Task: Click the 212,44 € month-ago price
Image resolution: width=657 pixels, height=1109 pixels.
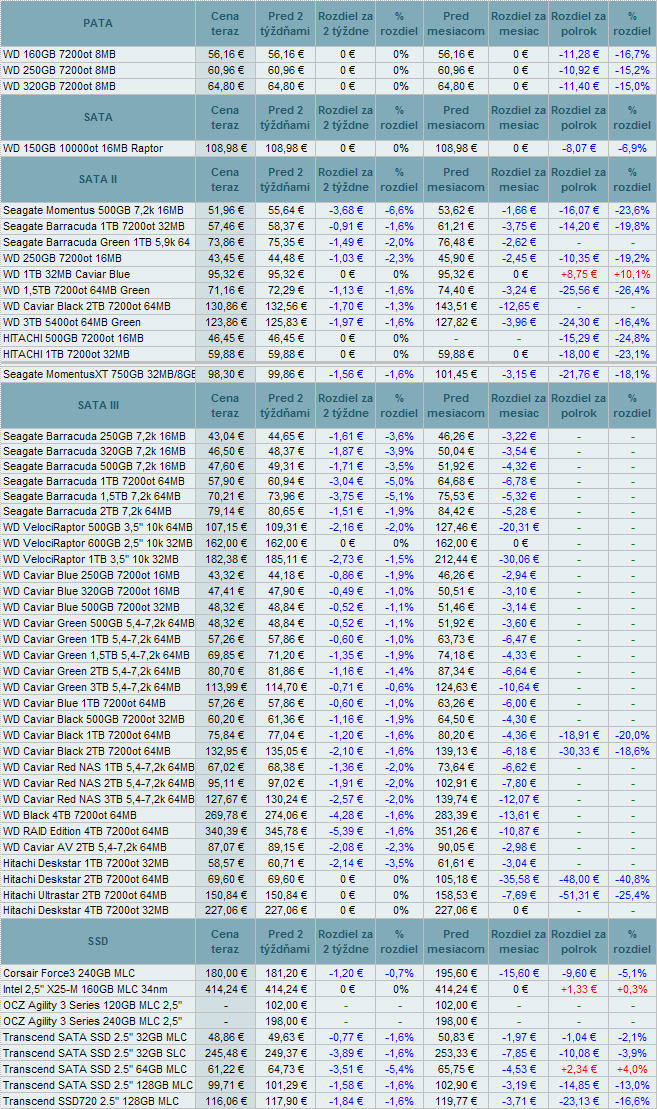Action: tap(456, 559)
